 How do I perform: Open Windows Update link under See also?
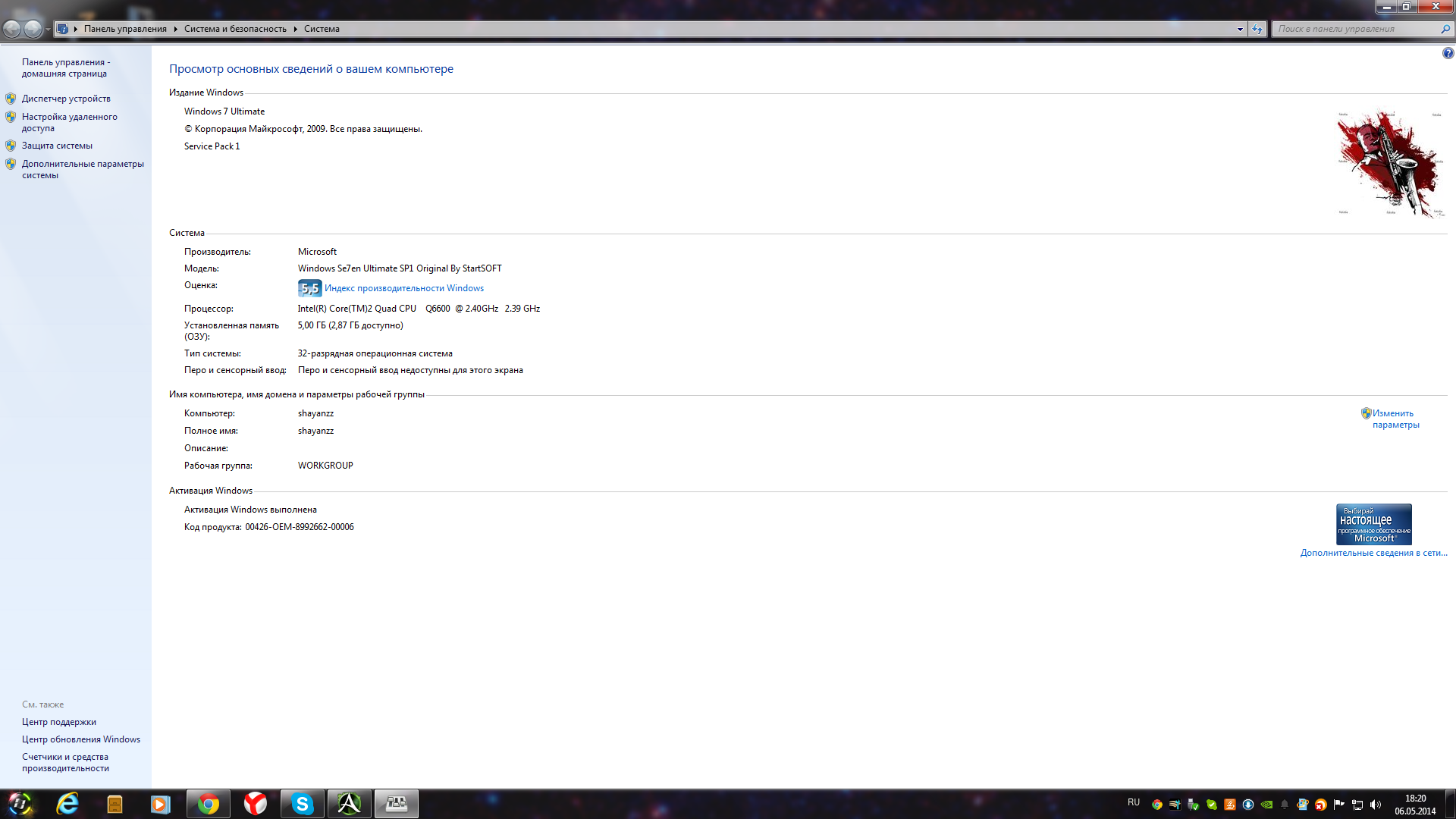81,739
